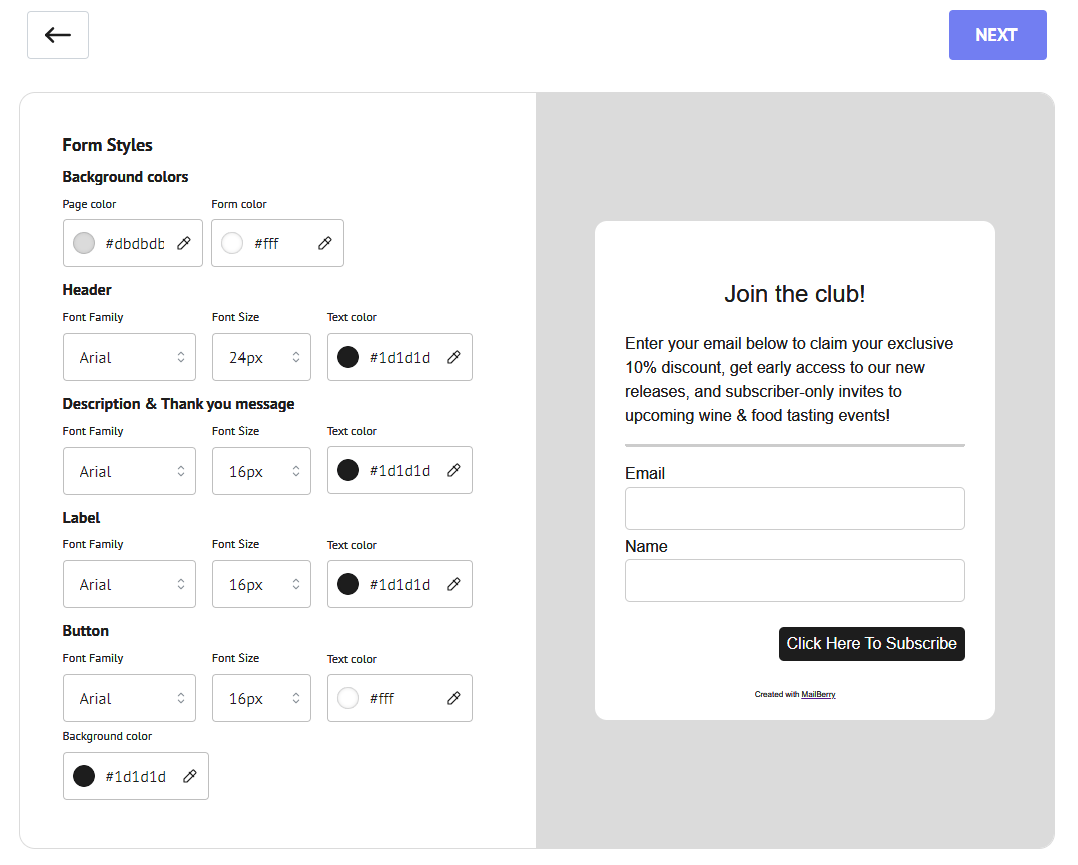Click the Click Here To Subscribe button
This screenshot has width=1078, height=865.
coord(871,644)
